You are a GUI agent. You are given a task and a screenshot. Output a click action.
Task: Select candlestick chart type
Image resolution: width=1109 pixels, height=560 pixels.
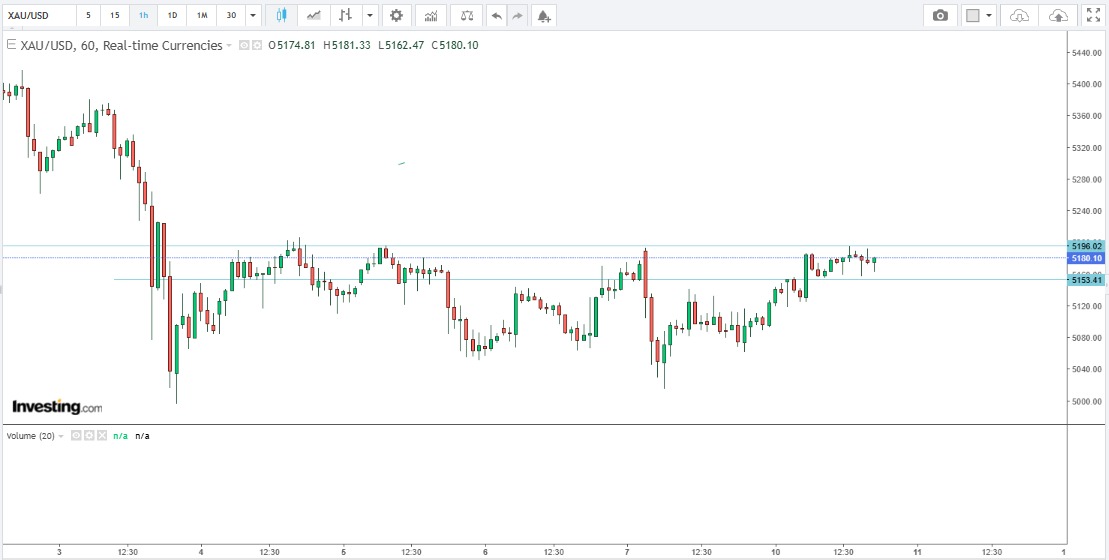coord(281,15)
